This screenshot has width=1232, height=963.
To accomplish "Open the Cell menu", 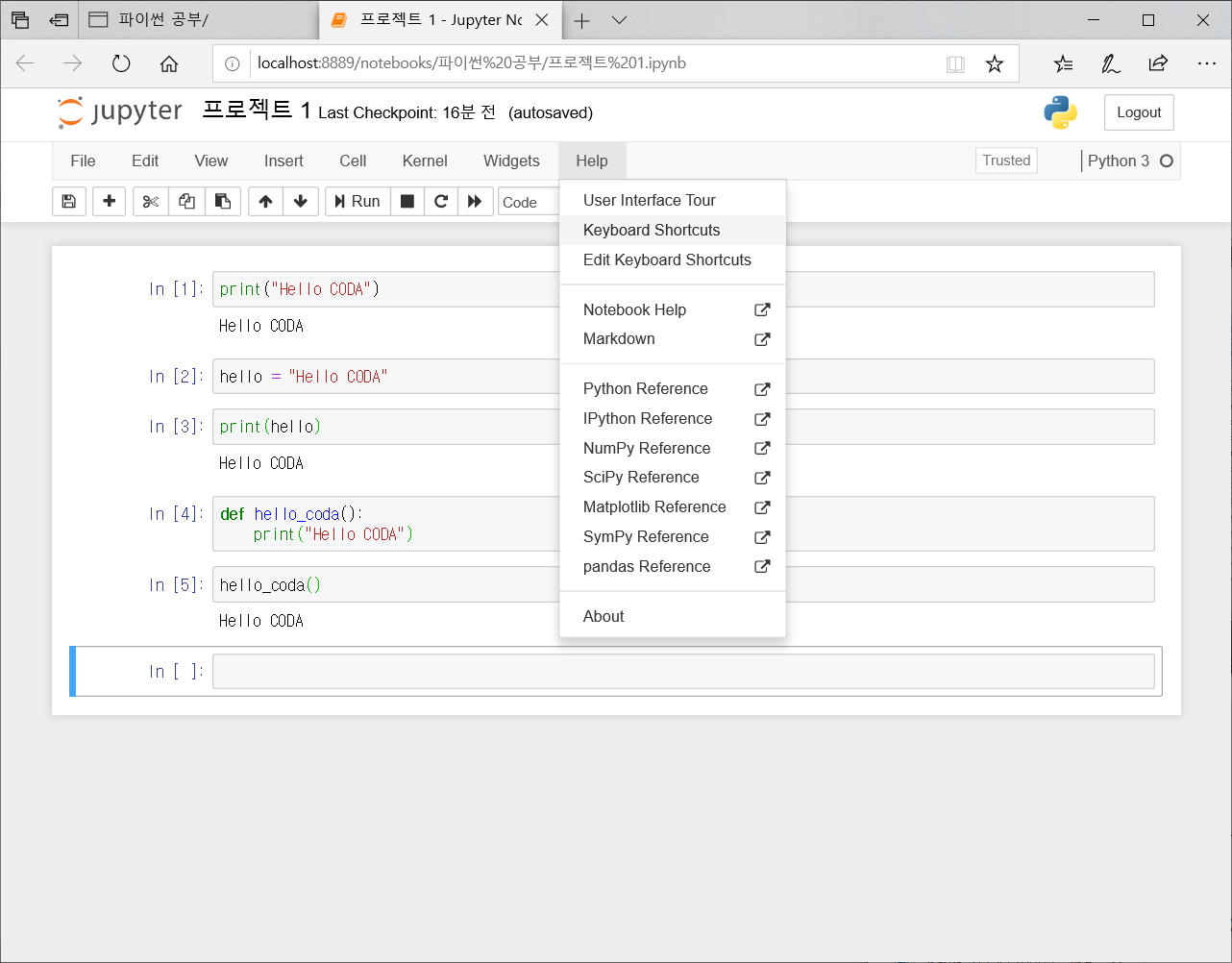I will (353, 161).
